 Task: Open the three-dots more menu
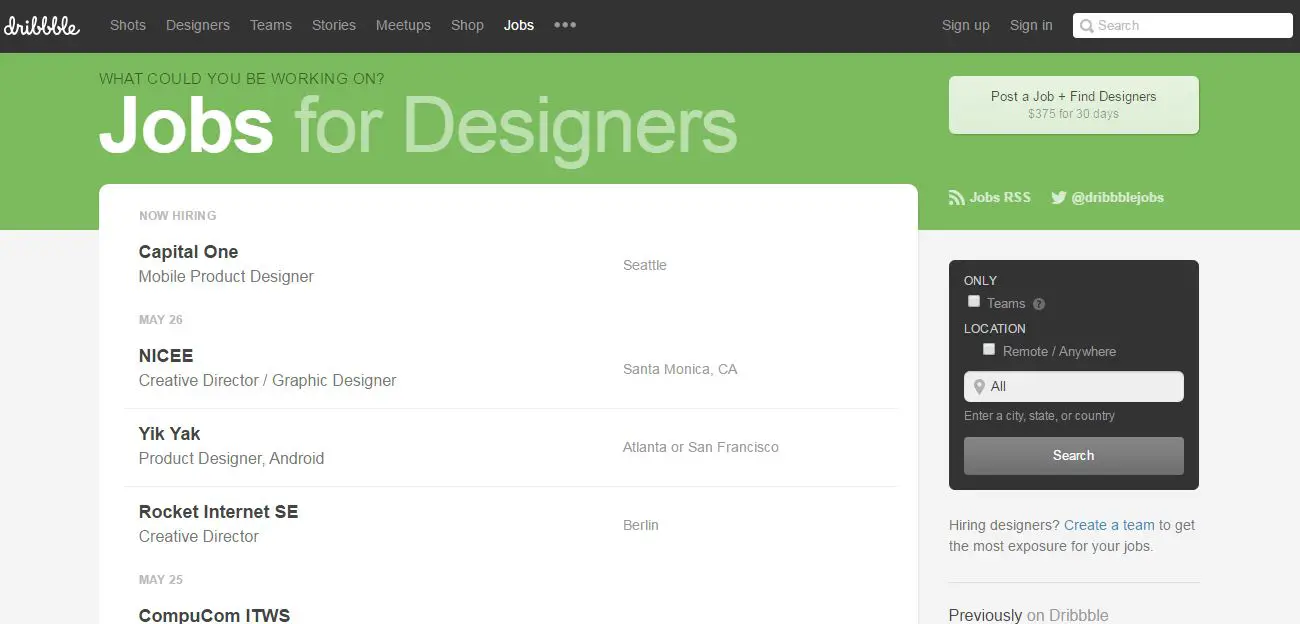click(x=565, y=25)
